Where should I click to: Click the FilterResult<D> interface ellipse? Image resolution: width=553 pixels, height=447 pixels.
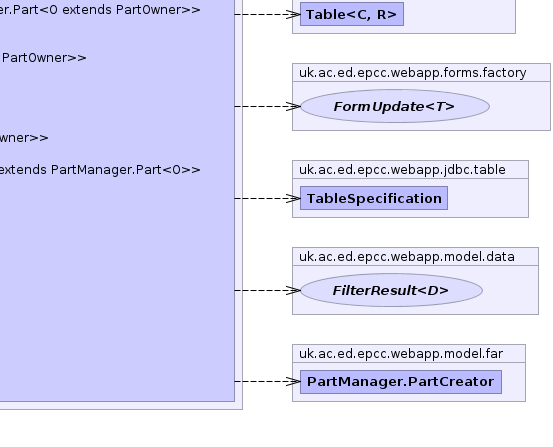tap(391, 290)
